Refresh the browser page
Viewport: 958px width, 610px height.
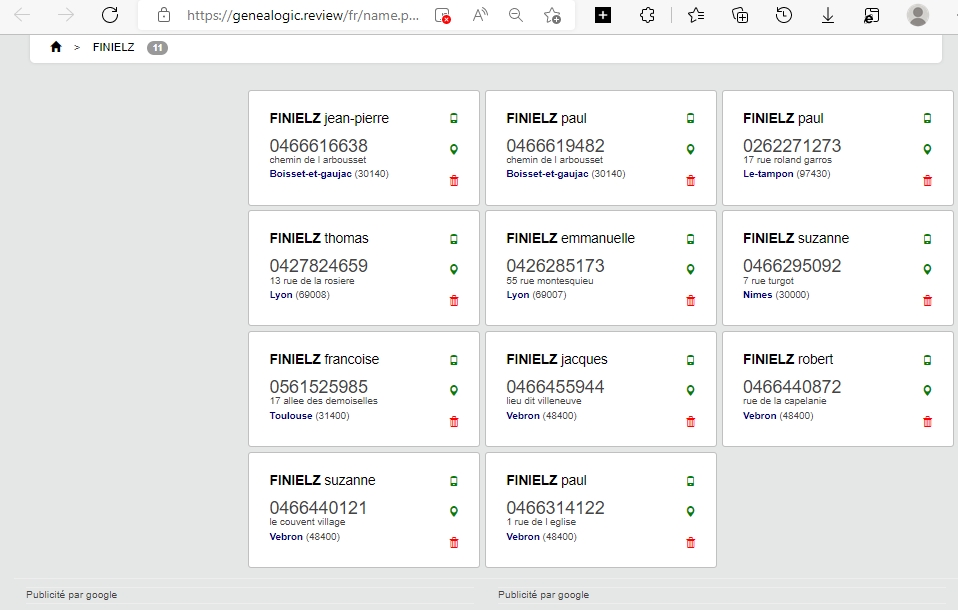pyautogui.click(x=110, y=15)
